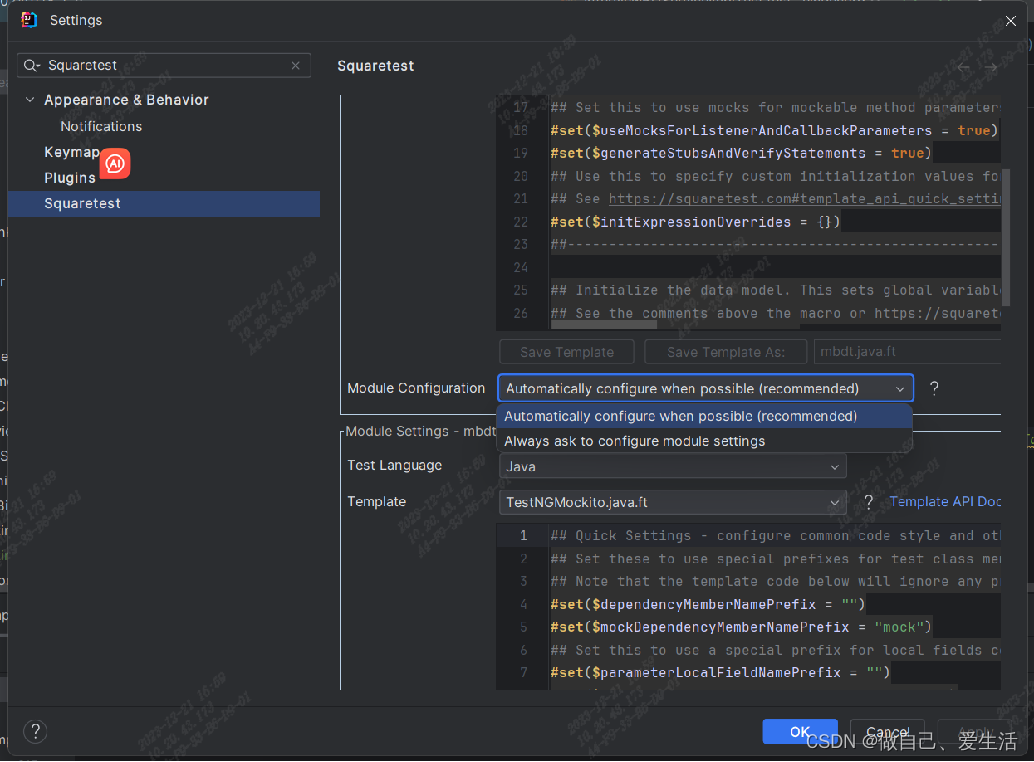Close the Settings dialog
Screen dimensions: 1034x762
[1010, 21]
